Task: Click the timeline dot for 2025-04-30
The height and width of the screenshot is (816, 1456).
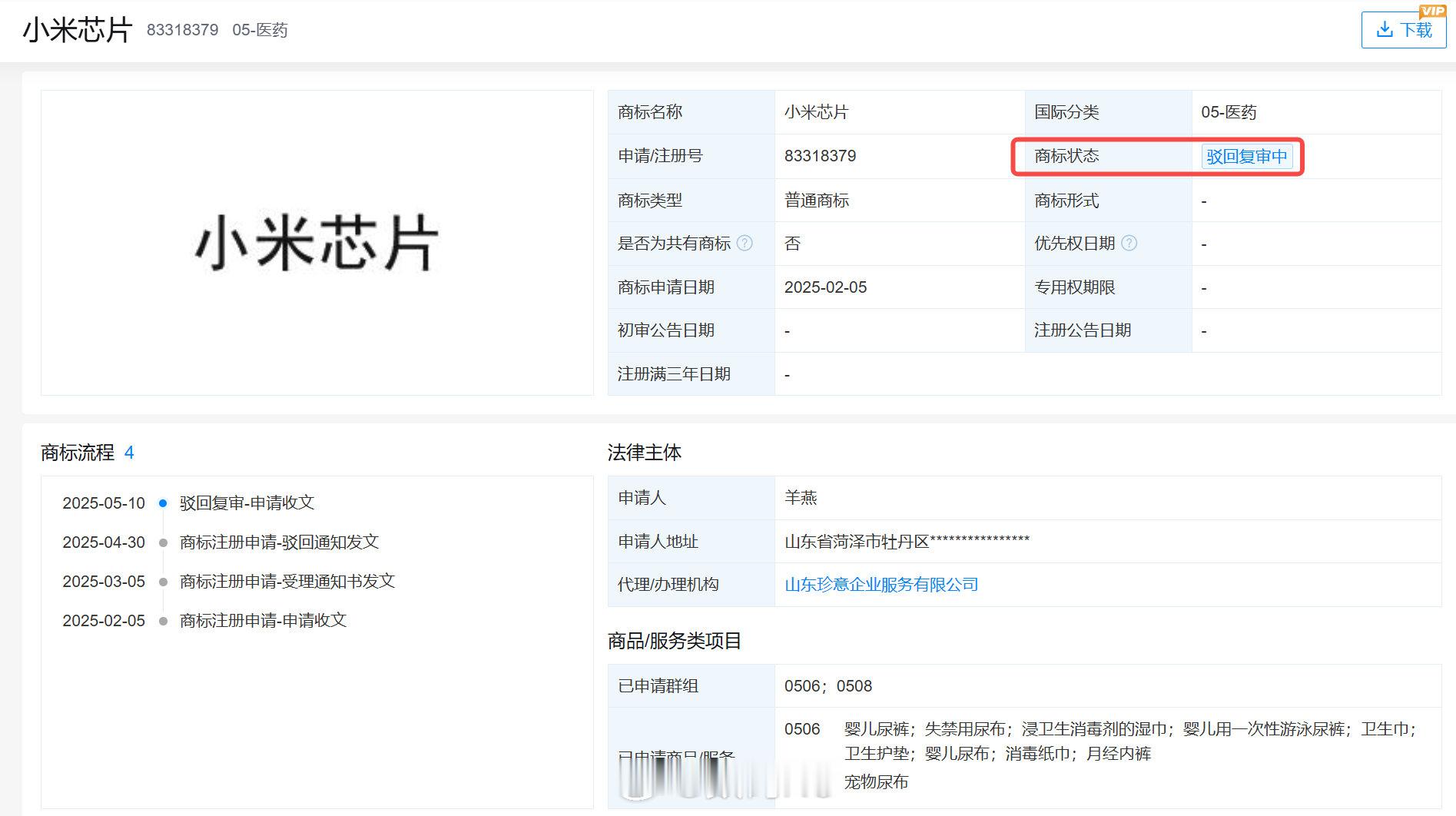Action: (x=163, y=542)
